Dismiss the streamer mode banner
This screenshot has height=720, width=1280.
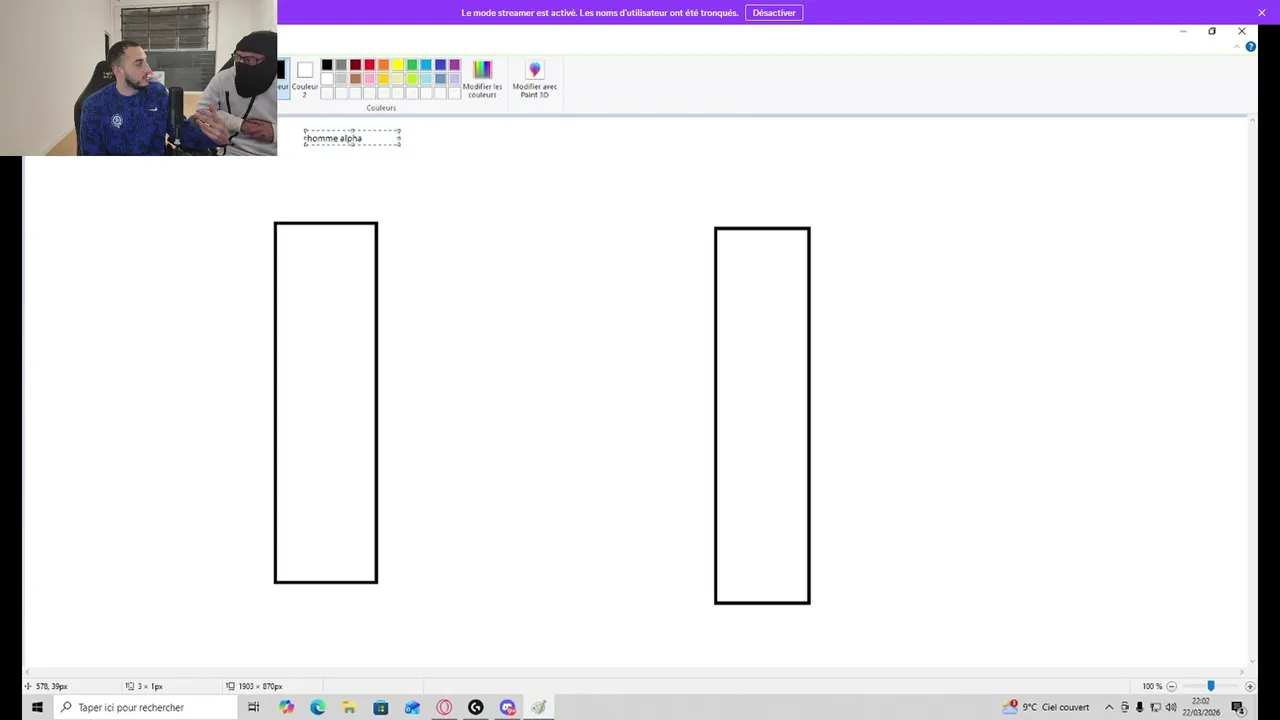1262,13
